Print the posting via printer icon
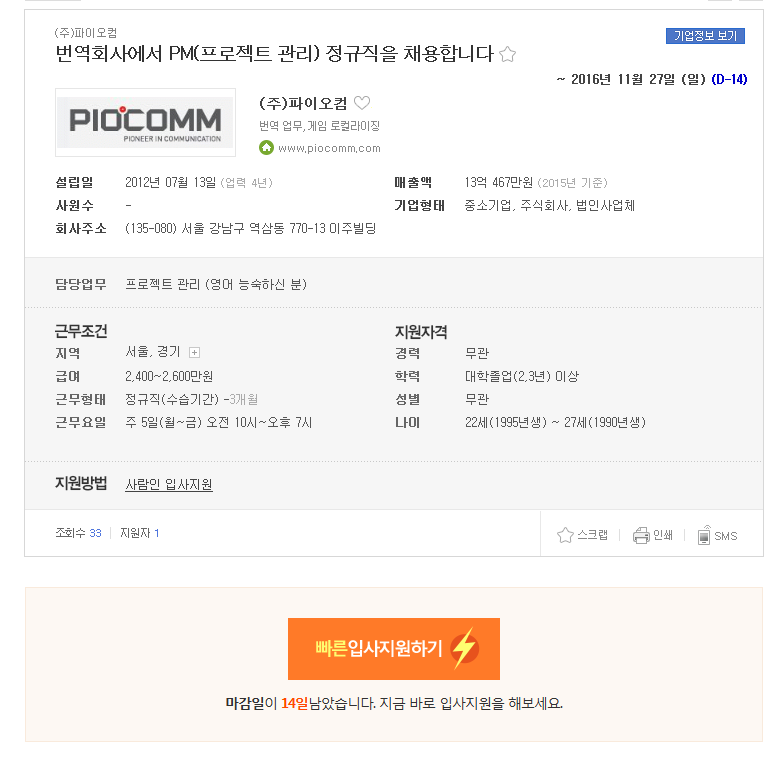The height and width of the screenshot is (762, 781). pos(641,535)
